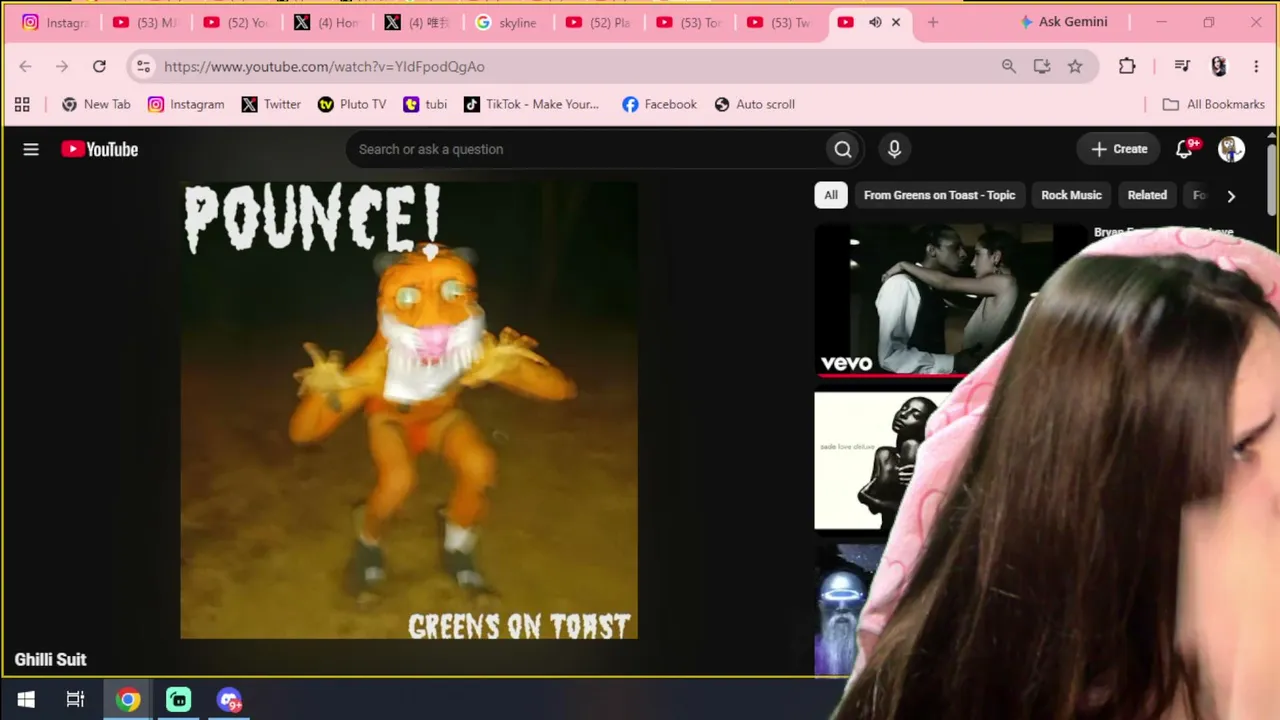Select the Related filter chip

click(1147, 195)
